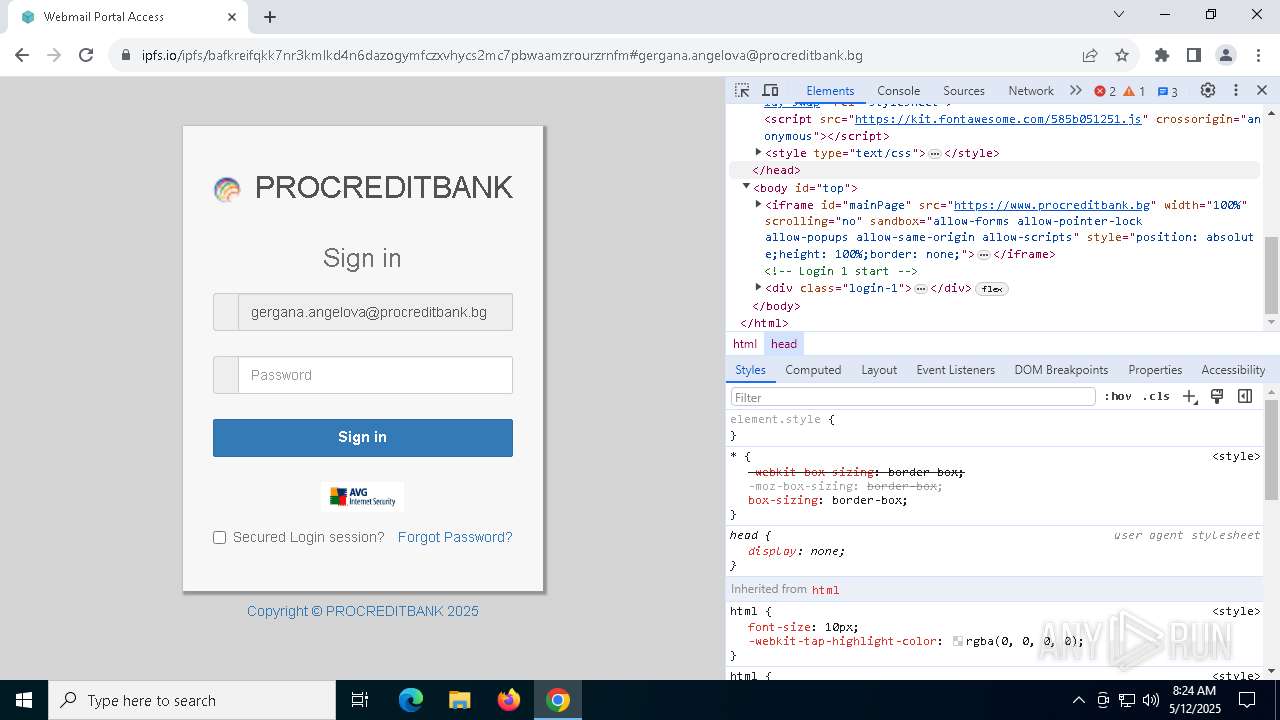This screenshot has width=1280, height=720.
Task: Toggle computed styles sidebar icon
Action: [x=1245, y=397]
